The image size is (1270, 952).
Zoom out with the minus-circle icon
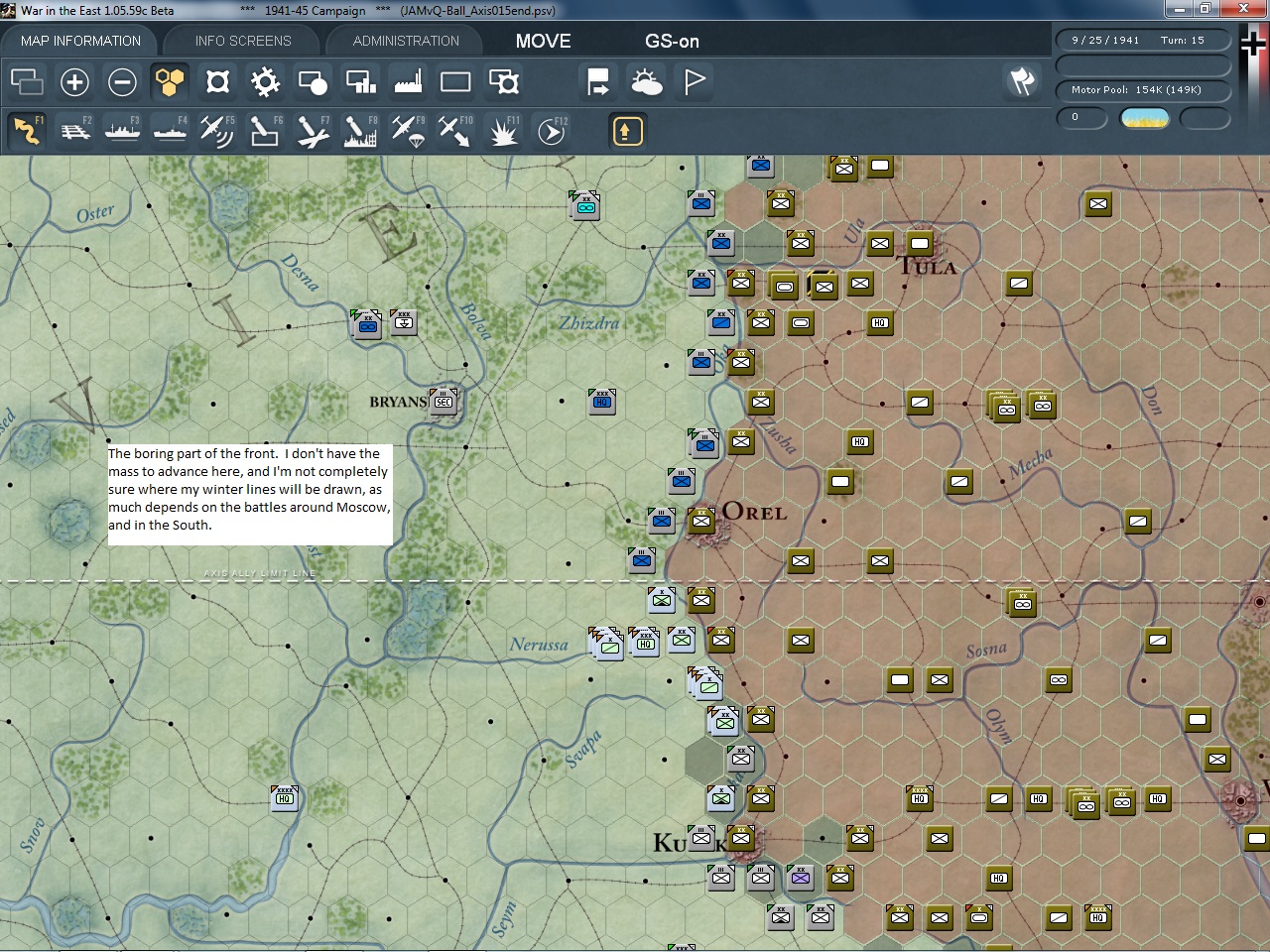(122, 82)
